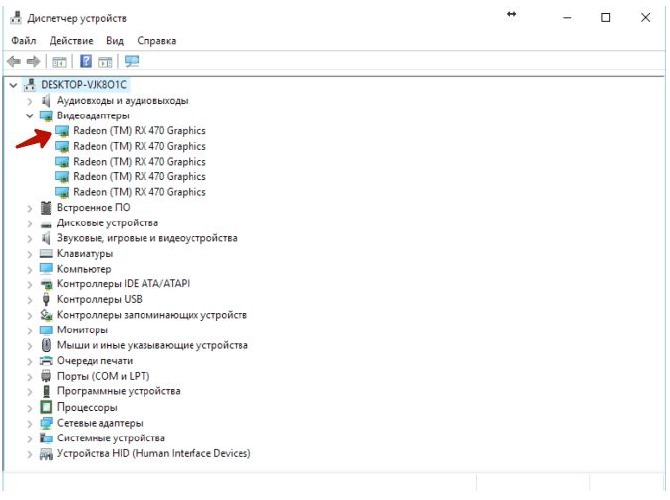Collapse the DESKTOP-VJK8O1C root node
670x500 pixels.
pos(13,85)
